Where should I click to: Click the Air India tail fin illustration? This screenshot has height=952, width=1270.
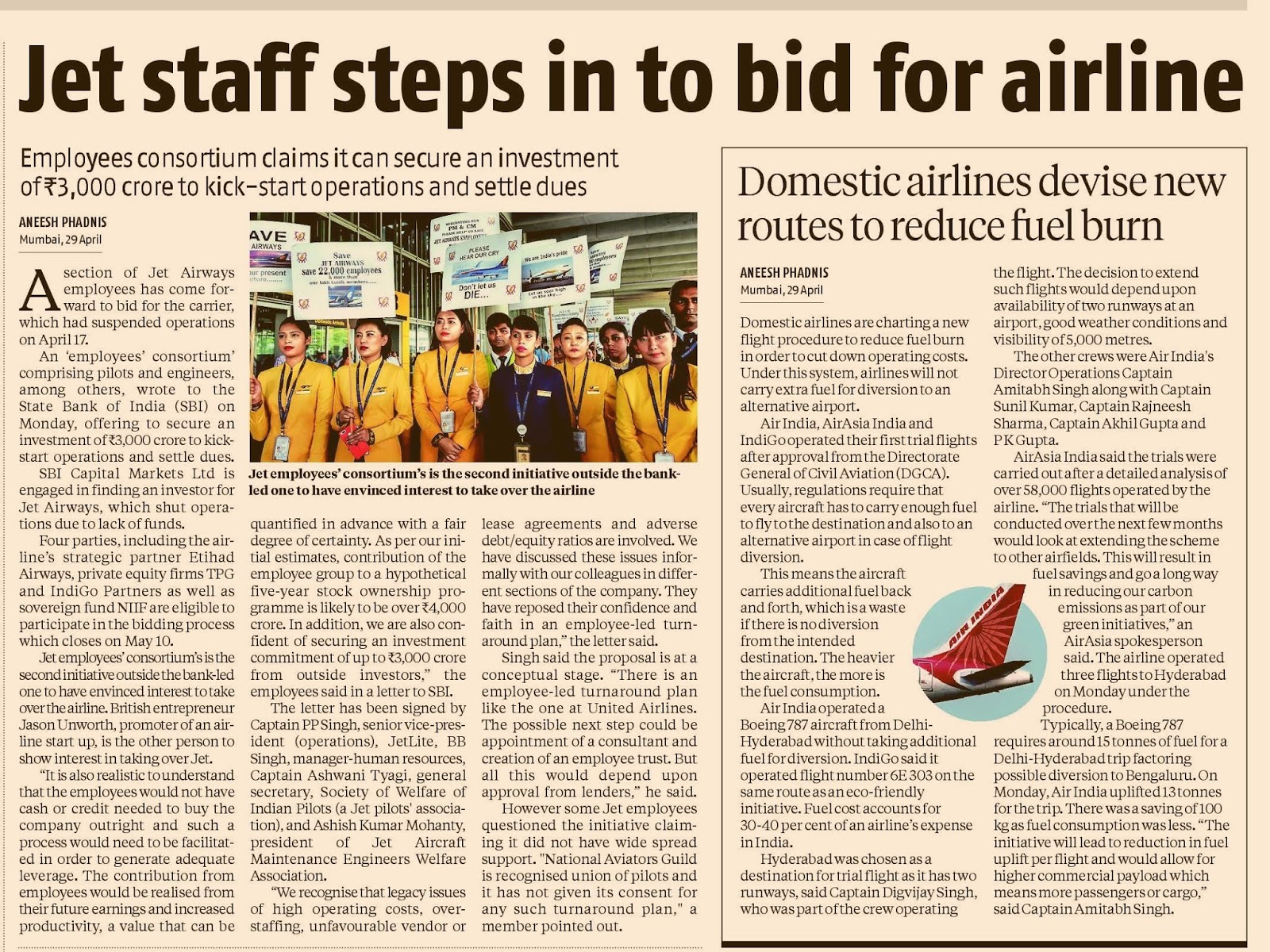click(979, 652)
